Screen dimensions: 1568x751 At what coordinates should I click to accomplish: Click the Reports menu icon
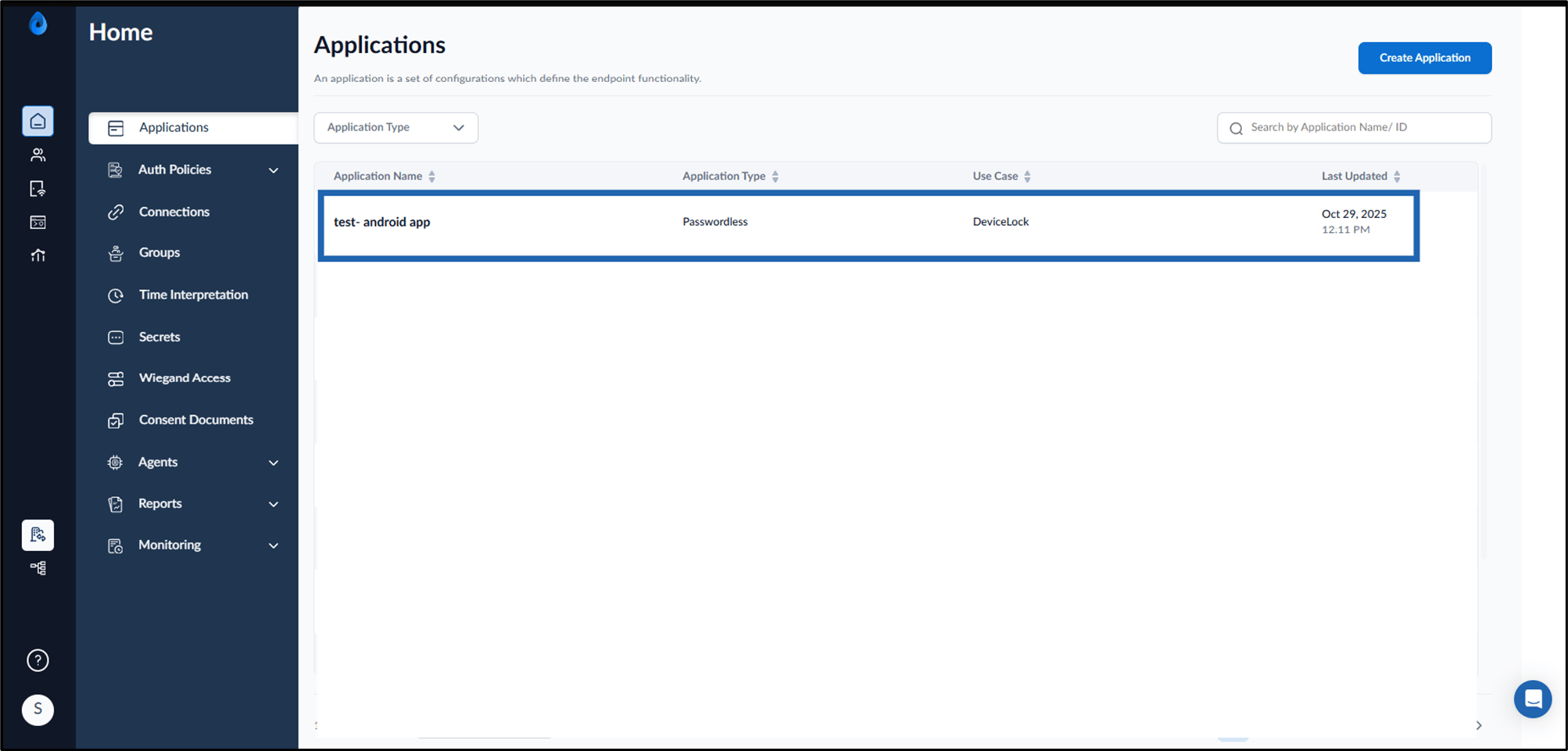tap(116, 504)
